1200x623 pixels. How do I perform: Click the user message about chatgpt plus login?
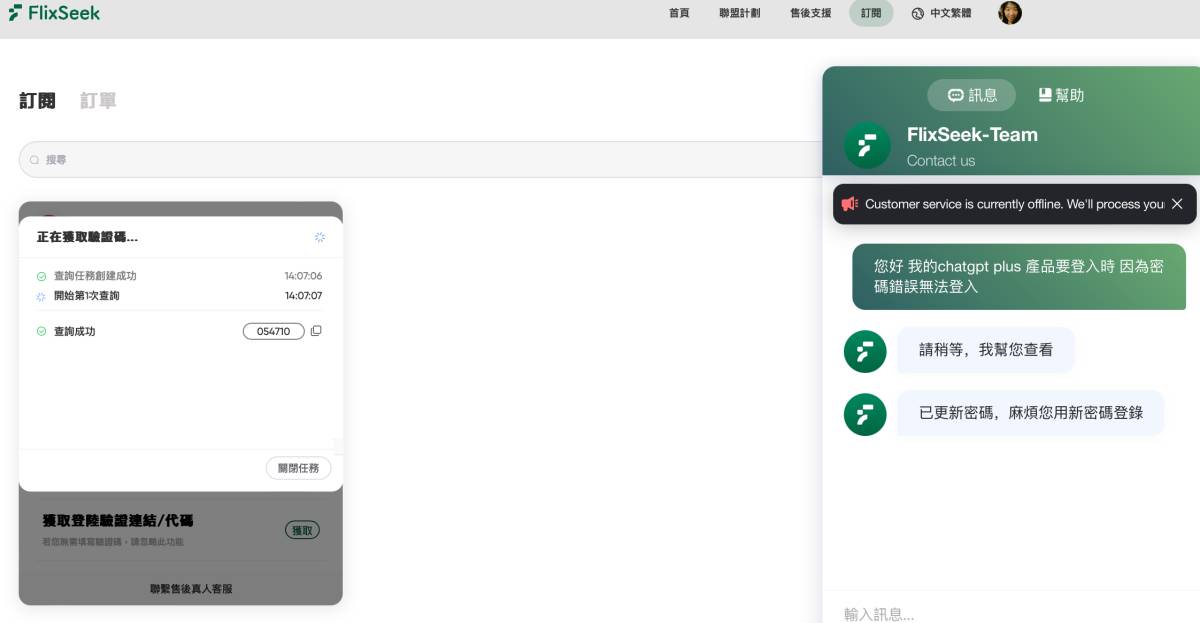pyautogui.click(x=1019, y=277)
